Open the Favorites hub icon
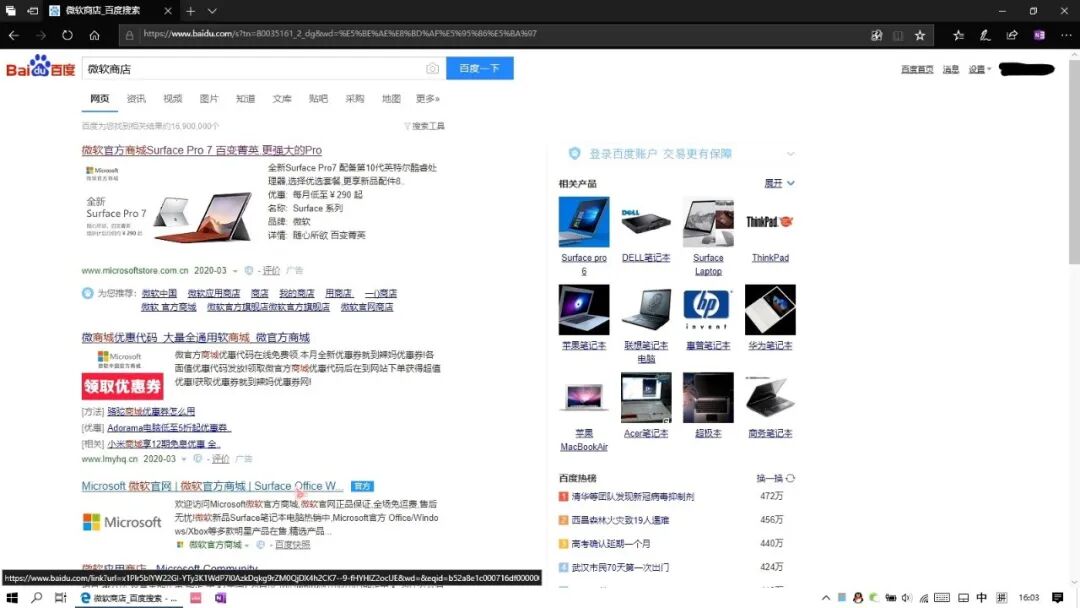The width and height of the screenshot is (1080, 608). pos(958,35)
